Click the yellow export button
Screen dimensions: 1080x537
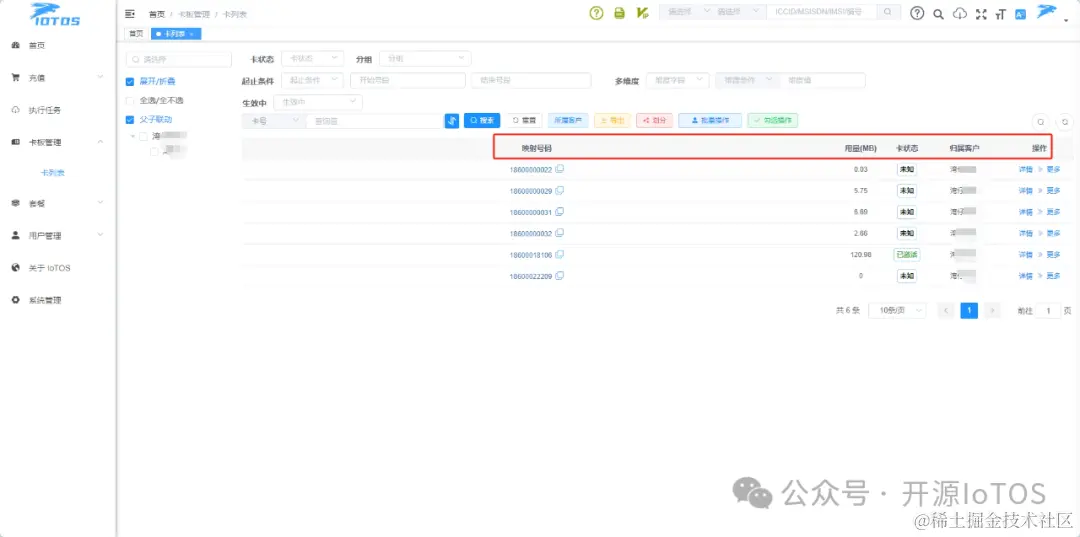(612, 120)
